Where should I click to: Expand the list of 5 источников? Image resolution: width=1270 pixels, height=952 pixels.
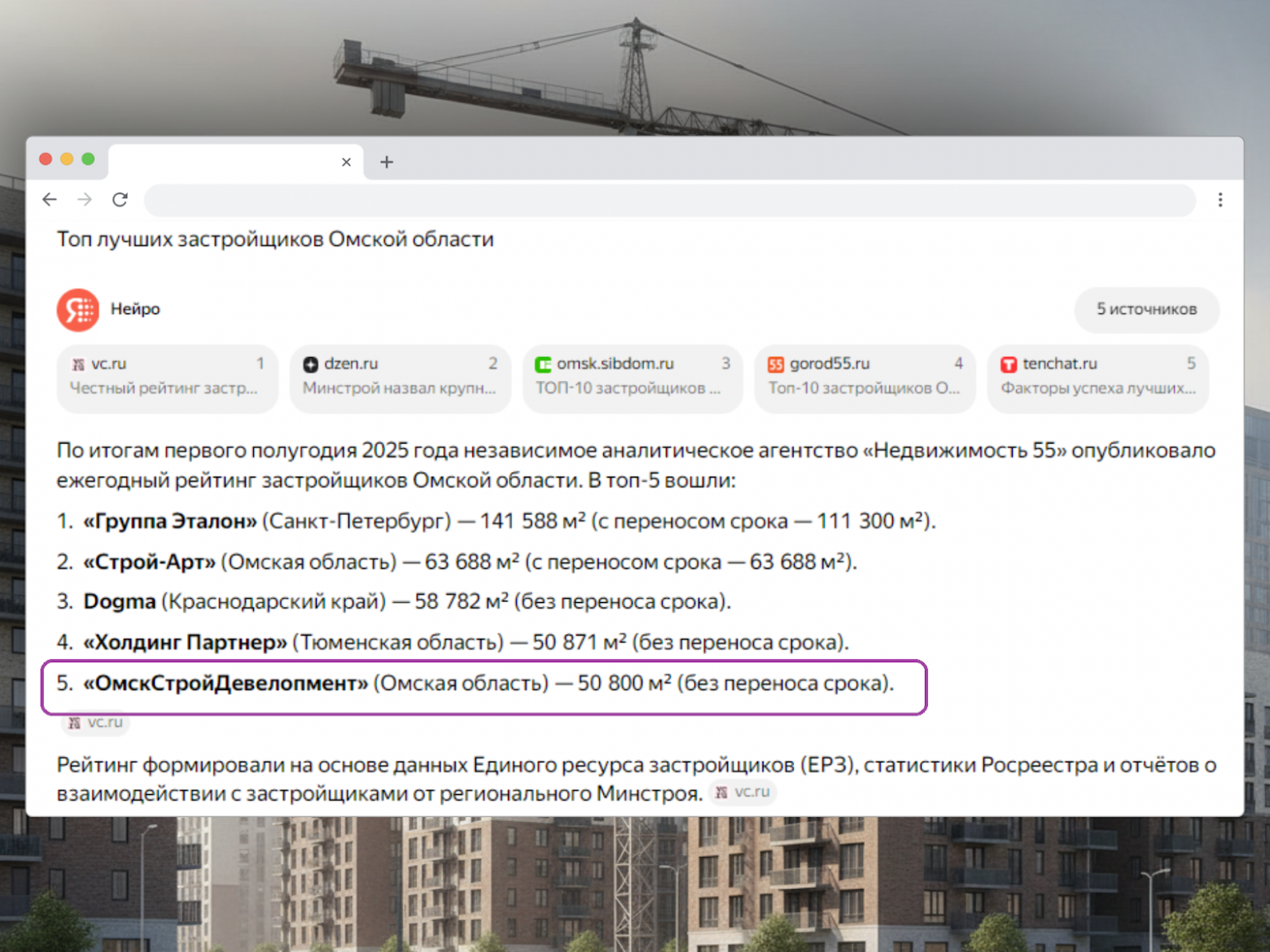[x=1146, y=309]
